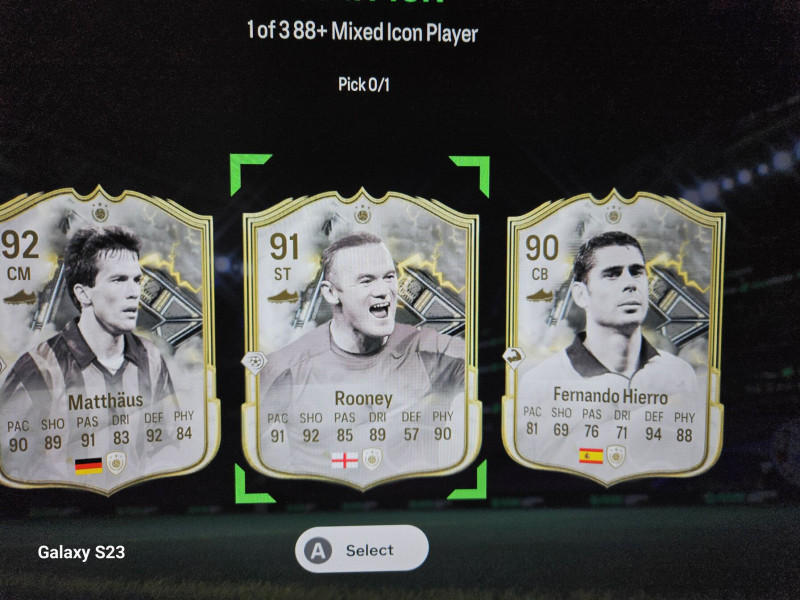Click the playstyle badge on Hierro card's left edge
The width and height of the screenshot is (800, 600).
click(513, 358)
